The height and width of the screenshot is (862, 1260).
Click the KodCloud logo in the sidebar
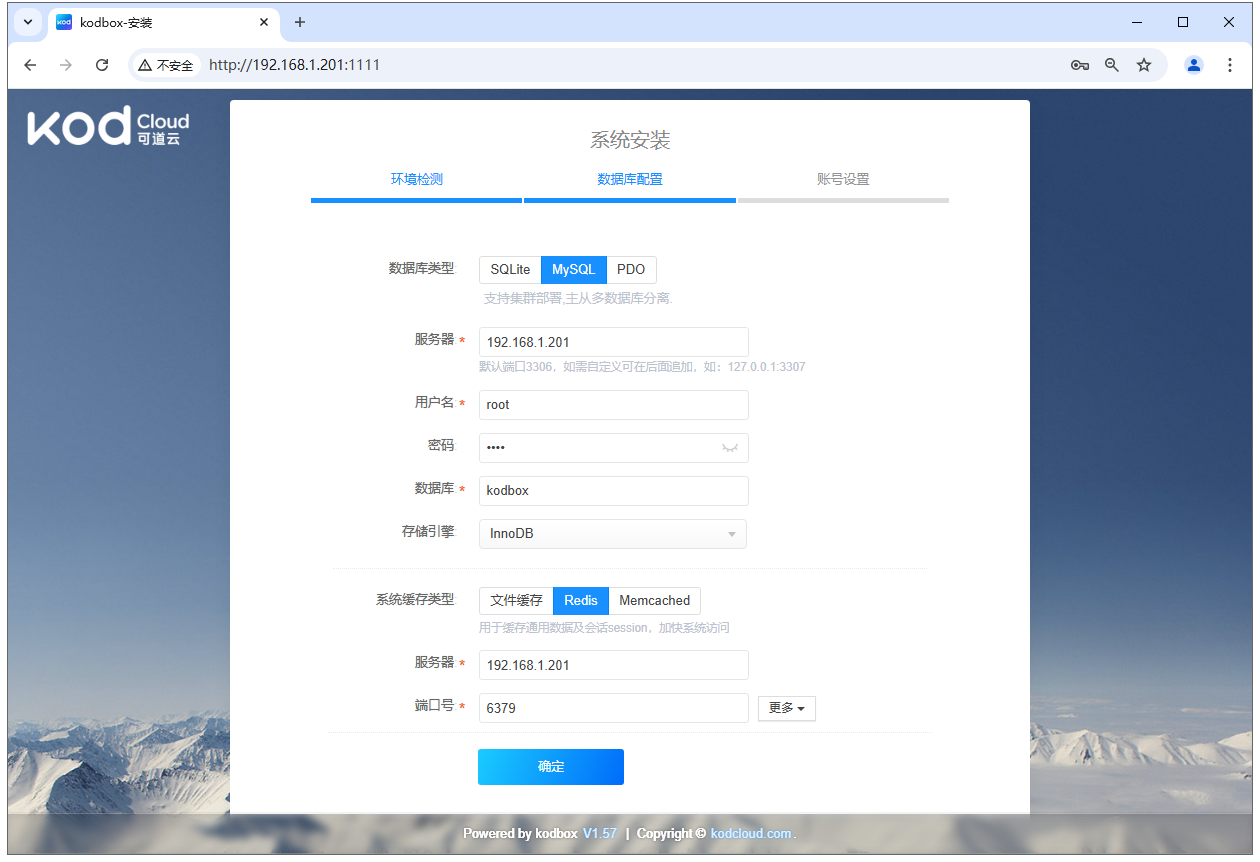pyautogui.click(x=106, y=126)
